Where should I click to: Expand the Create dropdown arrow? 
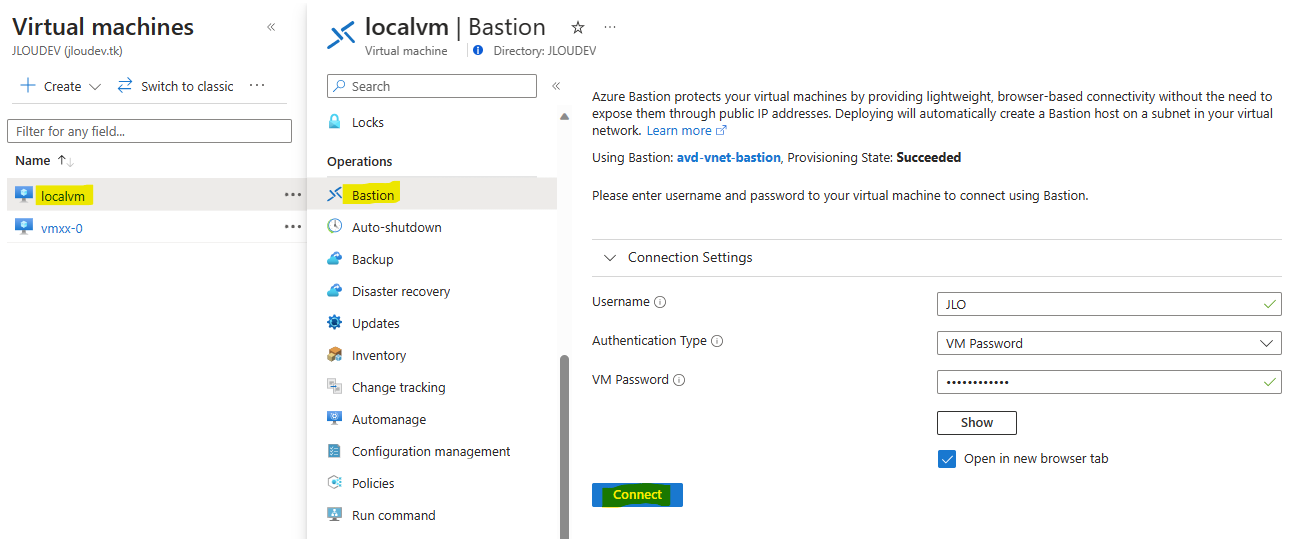tap(95, 87)
